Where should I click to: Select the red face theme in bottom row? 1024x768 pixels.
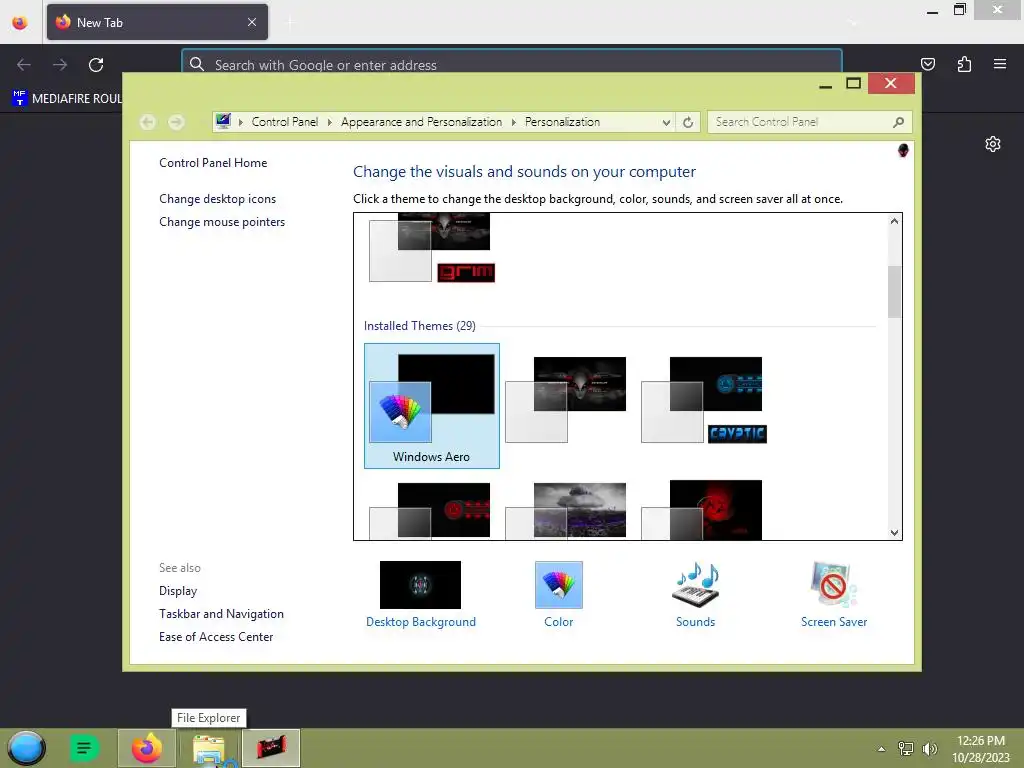[702, 511]
